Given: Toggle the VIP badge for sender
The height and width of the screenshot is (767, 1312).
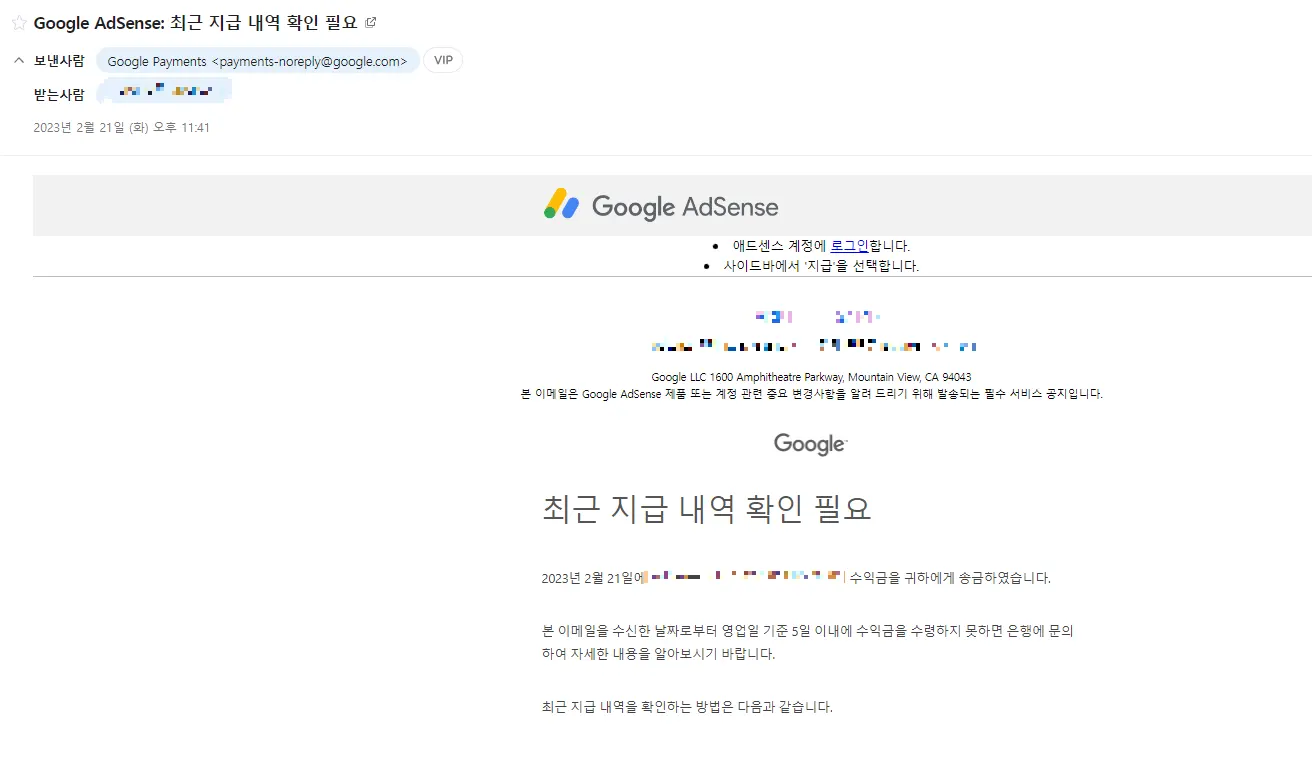Looking at the screenshot, I should pos(443,60).
